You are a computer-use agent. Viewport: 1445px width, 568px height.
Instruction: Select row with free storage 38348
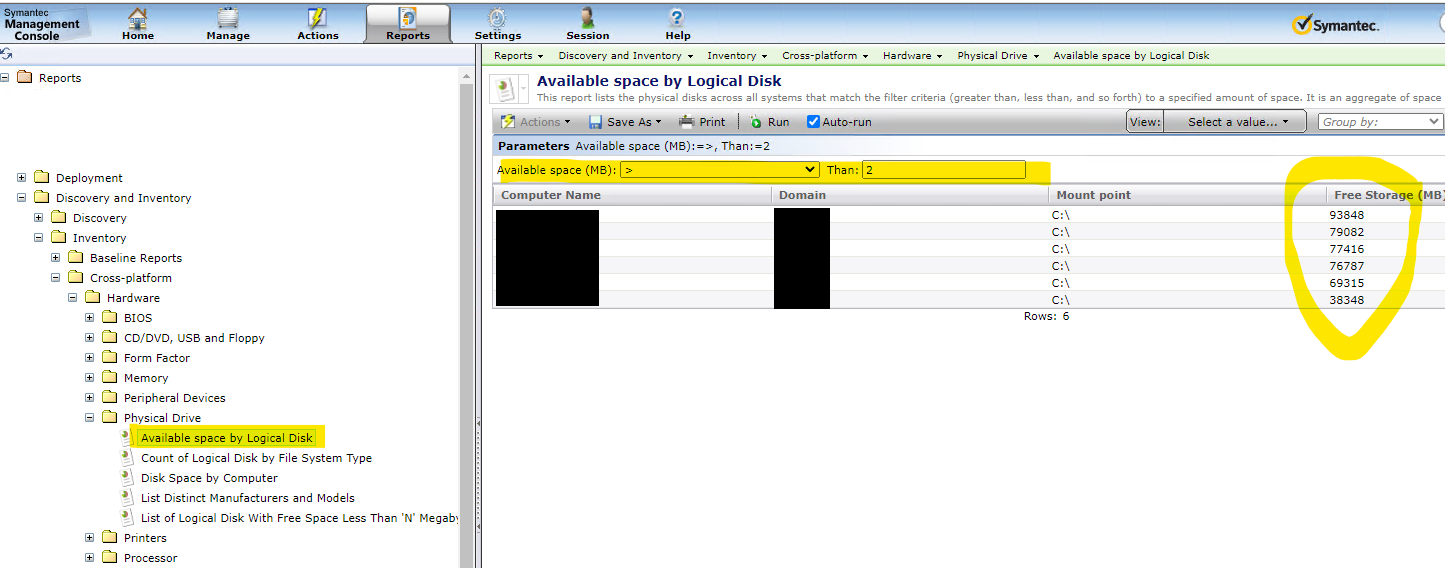pos(968,300)
